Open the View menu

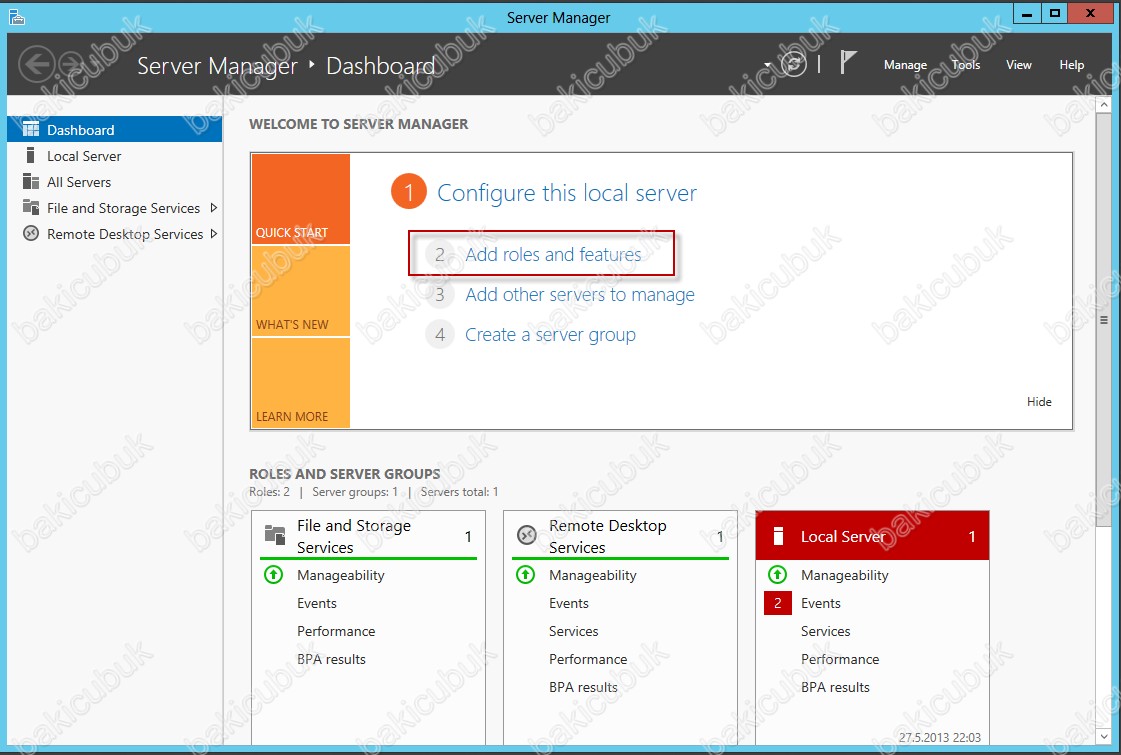tap(1019, 64)
